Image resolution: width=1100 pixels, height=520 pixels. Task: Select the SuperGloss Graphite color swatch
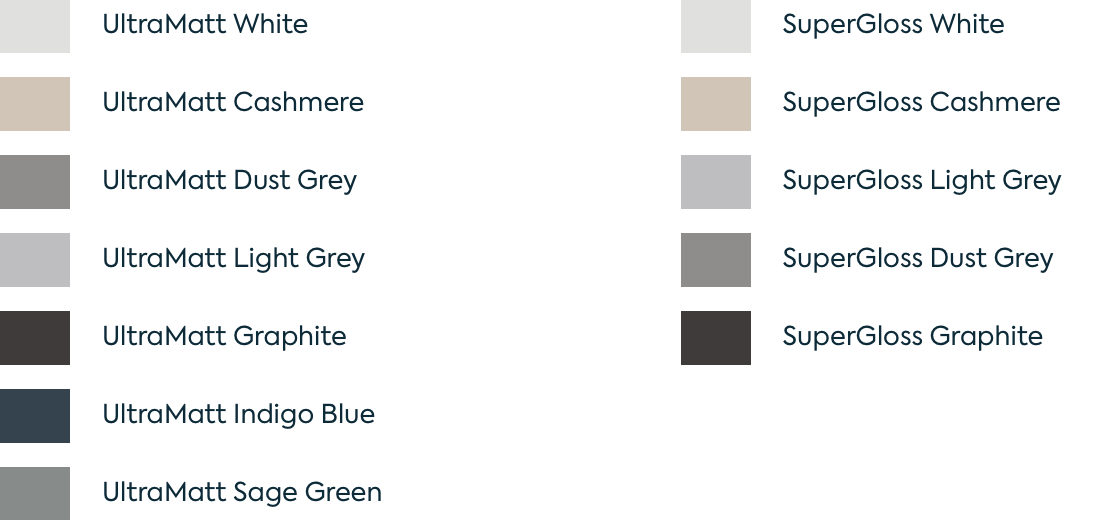point(716,338)
